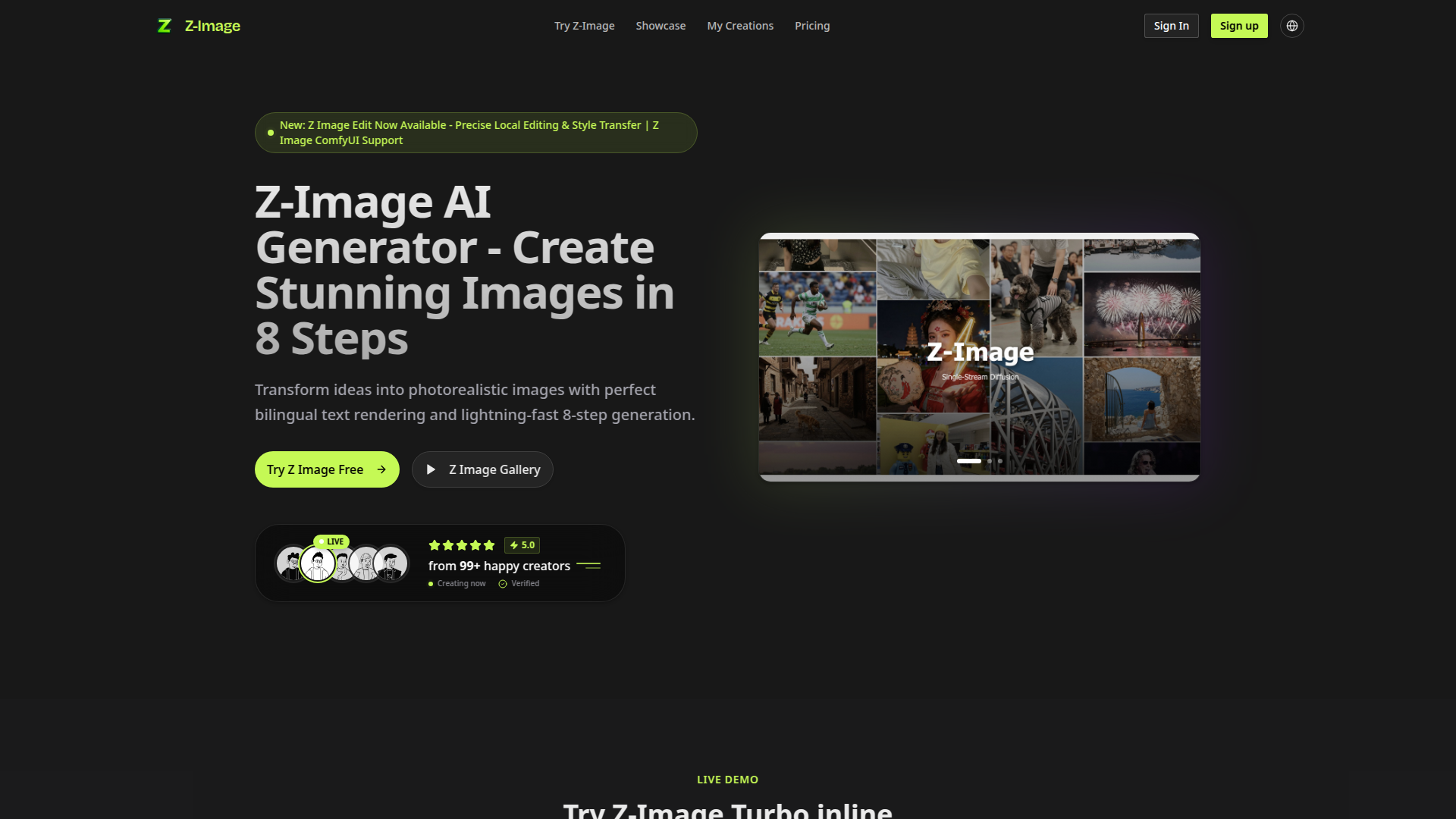Select the active first carousel indicator bar
Screen dimensions: 1456x819
click(968, 461)
